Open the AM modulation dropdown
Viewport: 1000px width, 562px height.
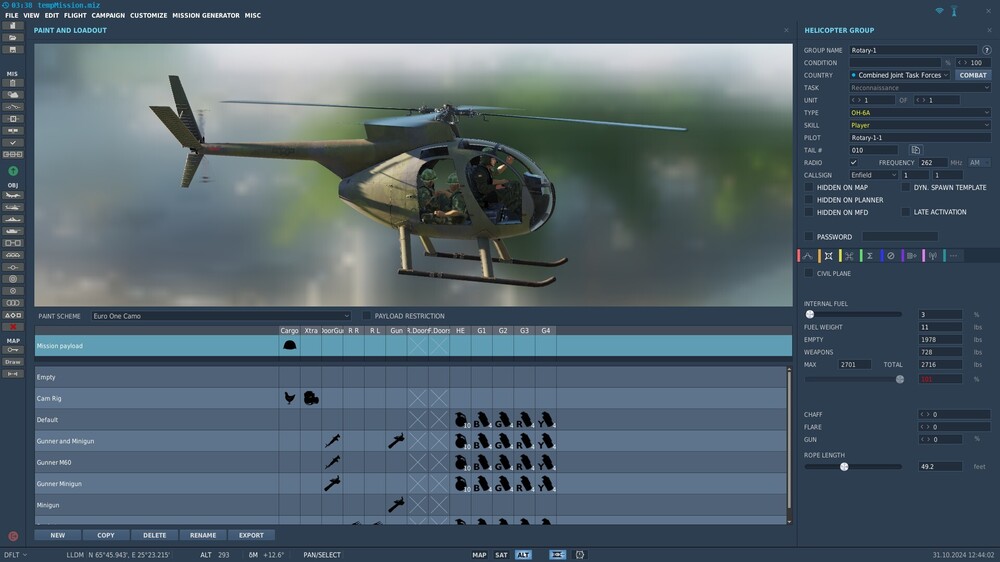pyautogui.click(x=979, y=163)
